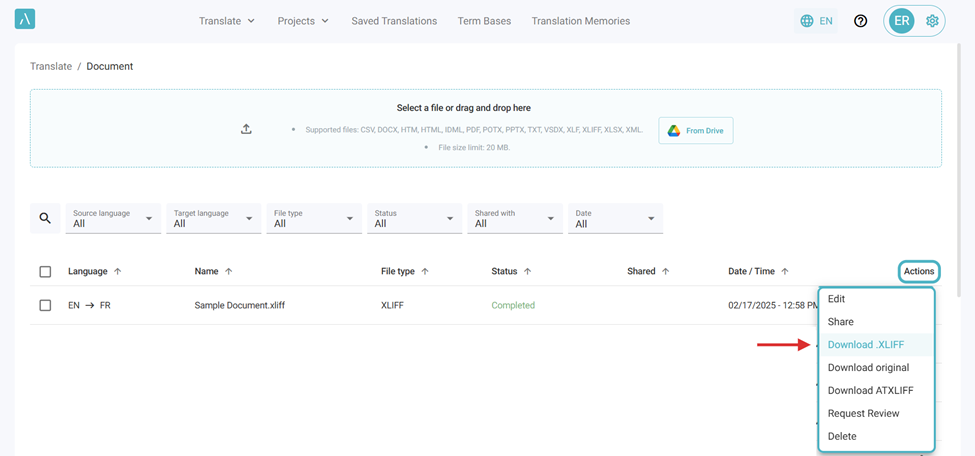Click the EN language selector globe
The image size is (975, 456).
[x=817, y=21]
